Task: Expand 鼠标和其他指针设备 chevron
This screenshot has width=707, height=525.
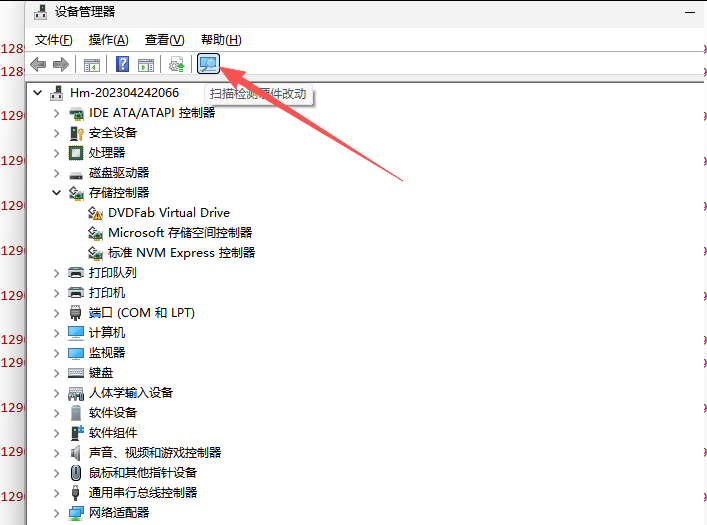Action: click(56, 473)
